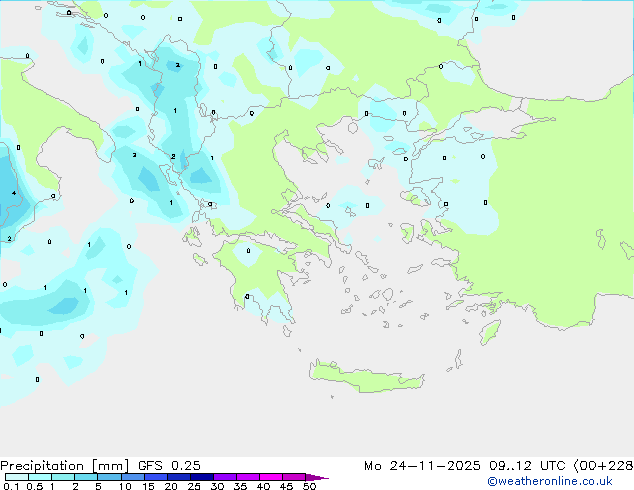This screenshot has width=634, height=490.
Task: Choose the 20–25 mm legend color swatch
Action: pos(179,477)
